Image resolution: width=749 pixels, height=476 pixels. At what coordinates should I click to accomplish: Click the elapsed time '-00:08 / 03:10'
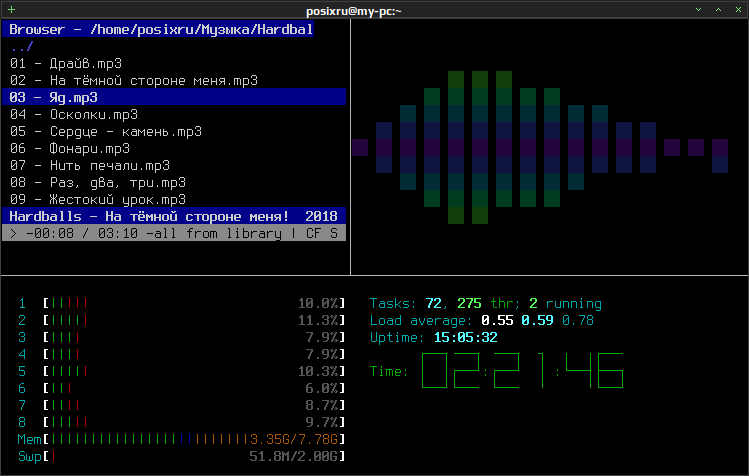(82, 234)
